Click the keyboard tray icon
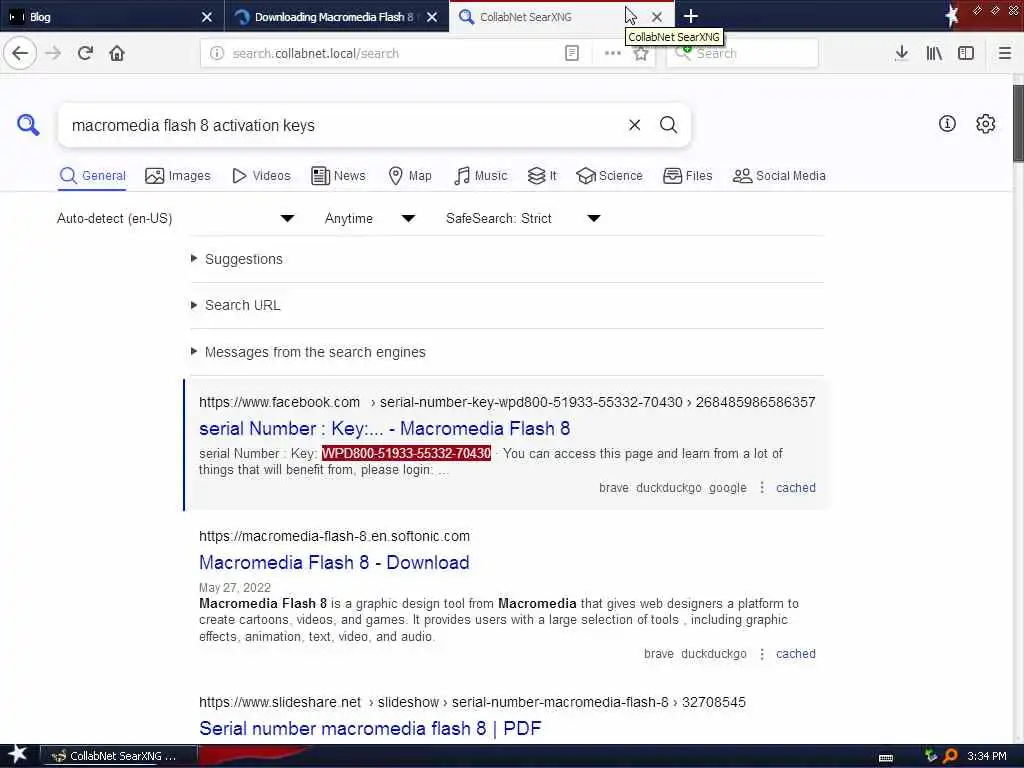Image resolution: width=1024 pixels, height=768 pixels. click(x=886, y=758)
